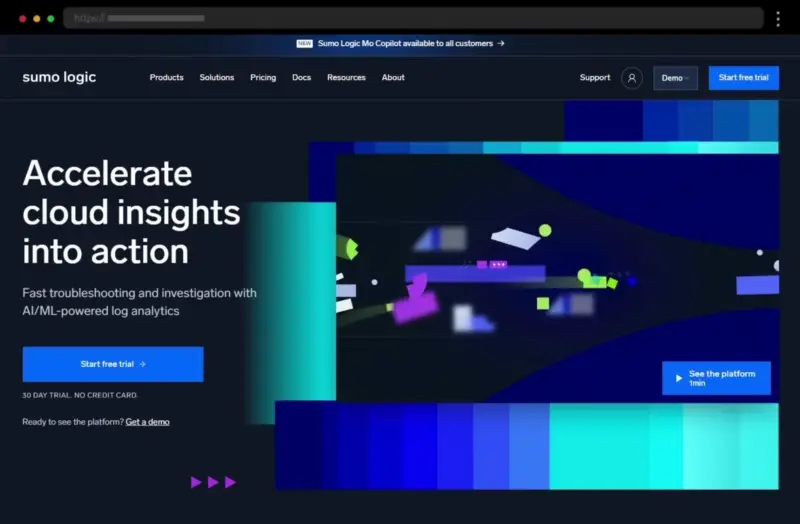800x524 pixels.
Task: Open the Resources menu
Action: pos(346,78)
